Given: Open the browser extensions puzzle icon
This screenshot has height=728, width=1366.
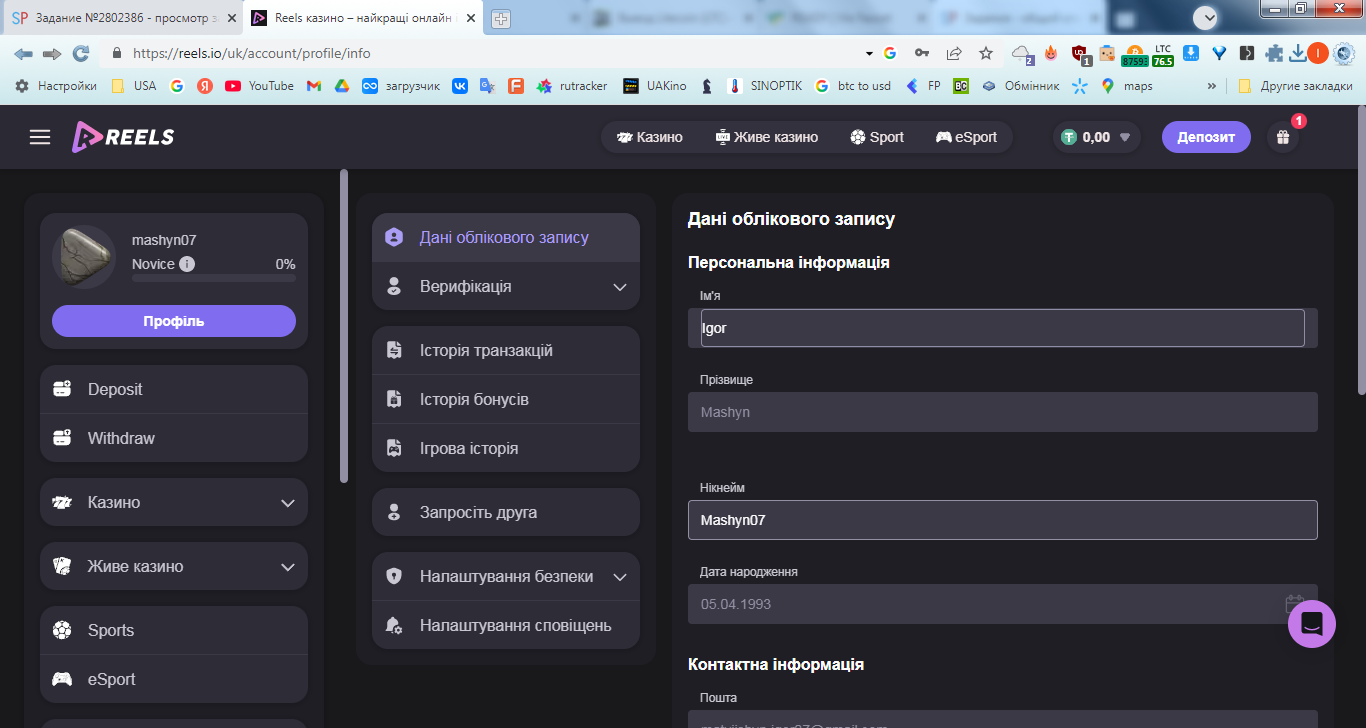Looking at the screenshot, I should [x=1274, y=53].
